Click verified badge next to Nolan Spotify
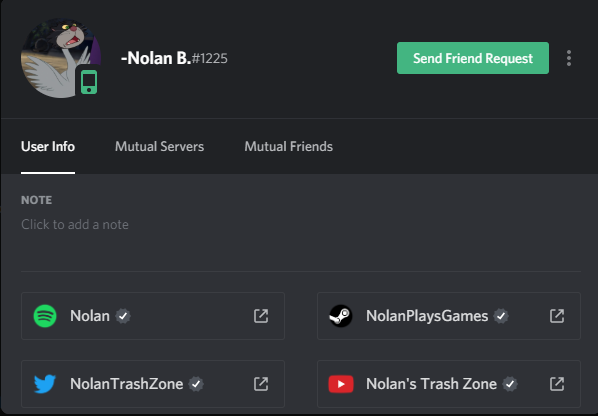 click(123, 316)
